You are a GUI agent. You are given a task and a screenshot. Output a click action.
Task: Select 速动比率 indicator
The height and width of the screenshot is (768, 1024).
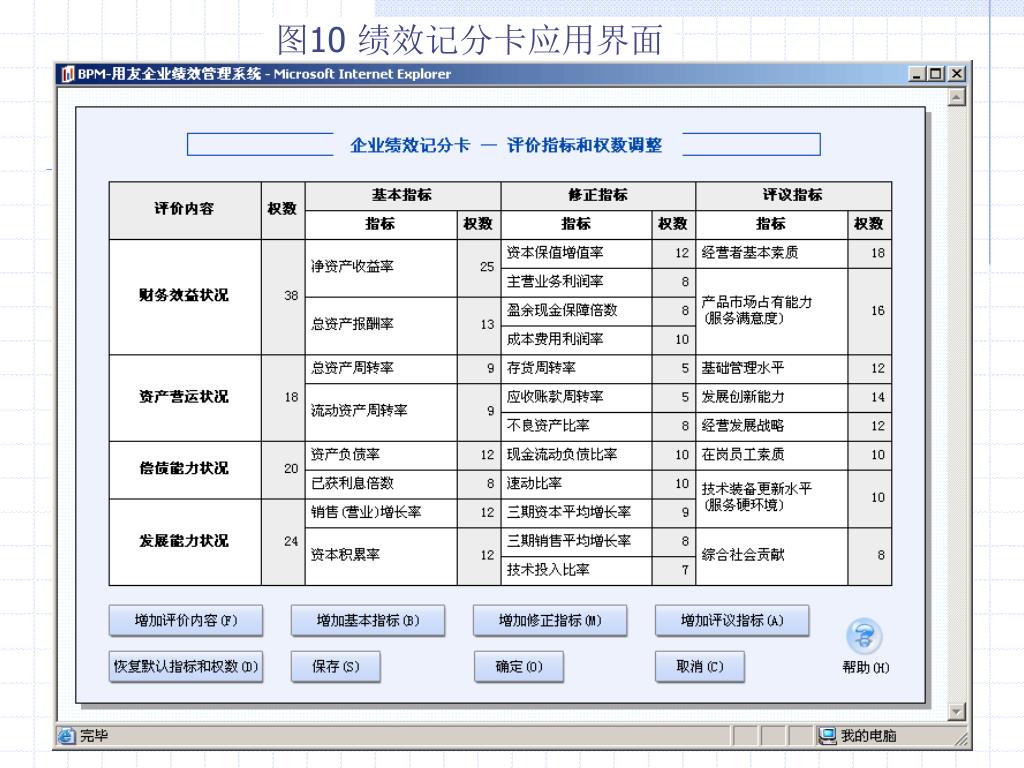[576, 484]
